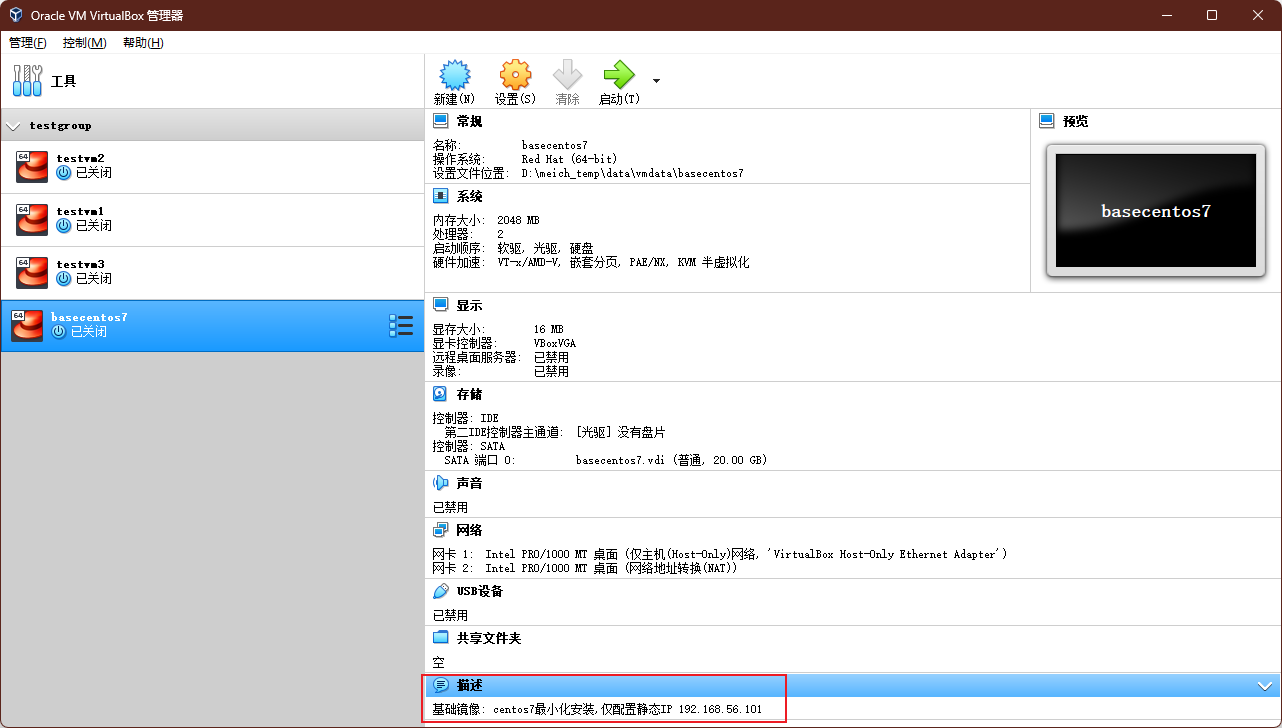Select the testvm1 name text
The image size is (1282, 728).
pos(80,211)
